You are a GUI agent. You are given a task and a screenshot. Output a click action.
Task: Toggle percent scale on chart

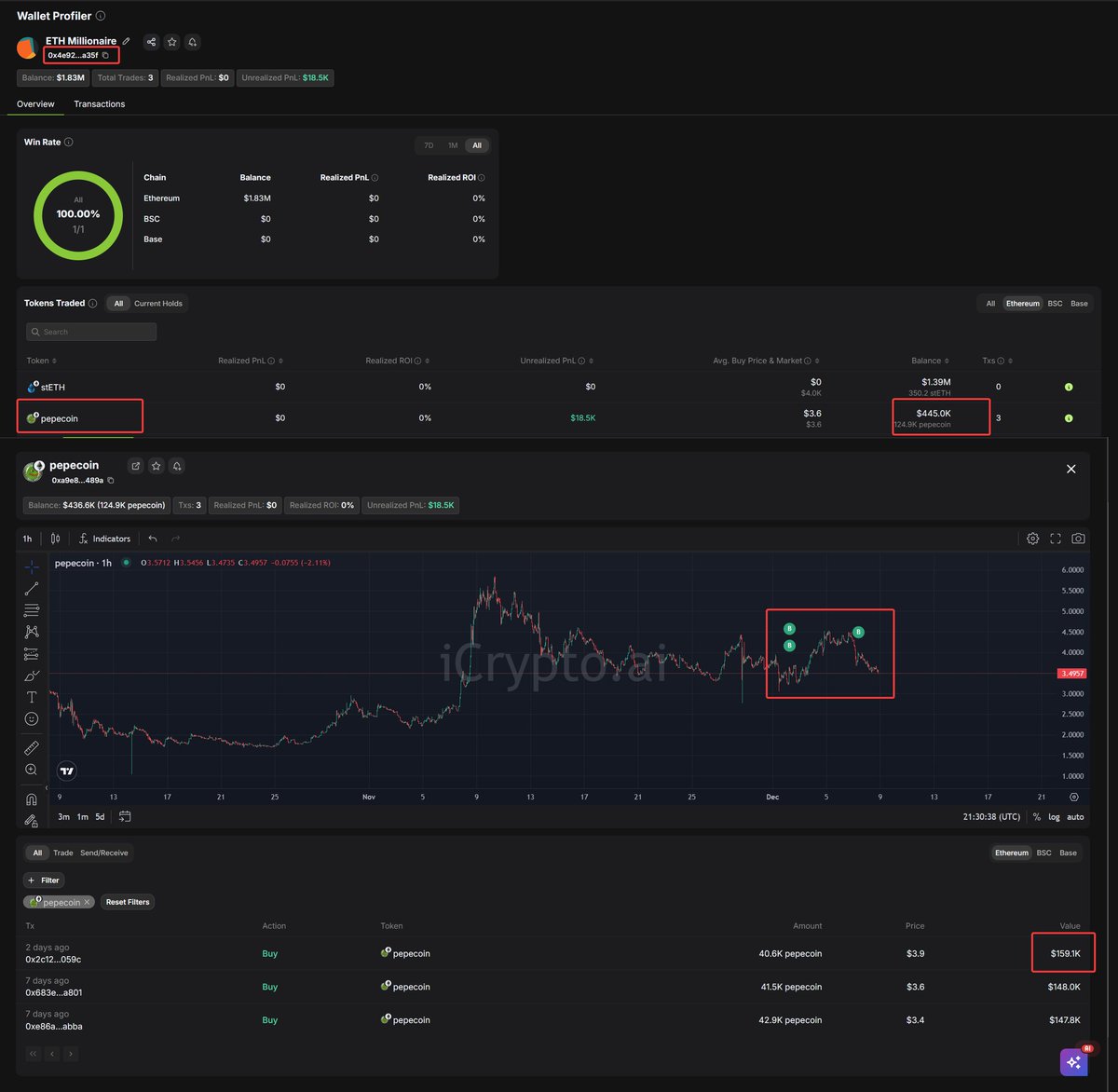[x=1036, y=817]
